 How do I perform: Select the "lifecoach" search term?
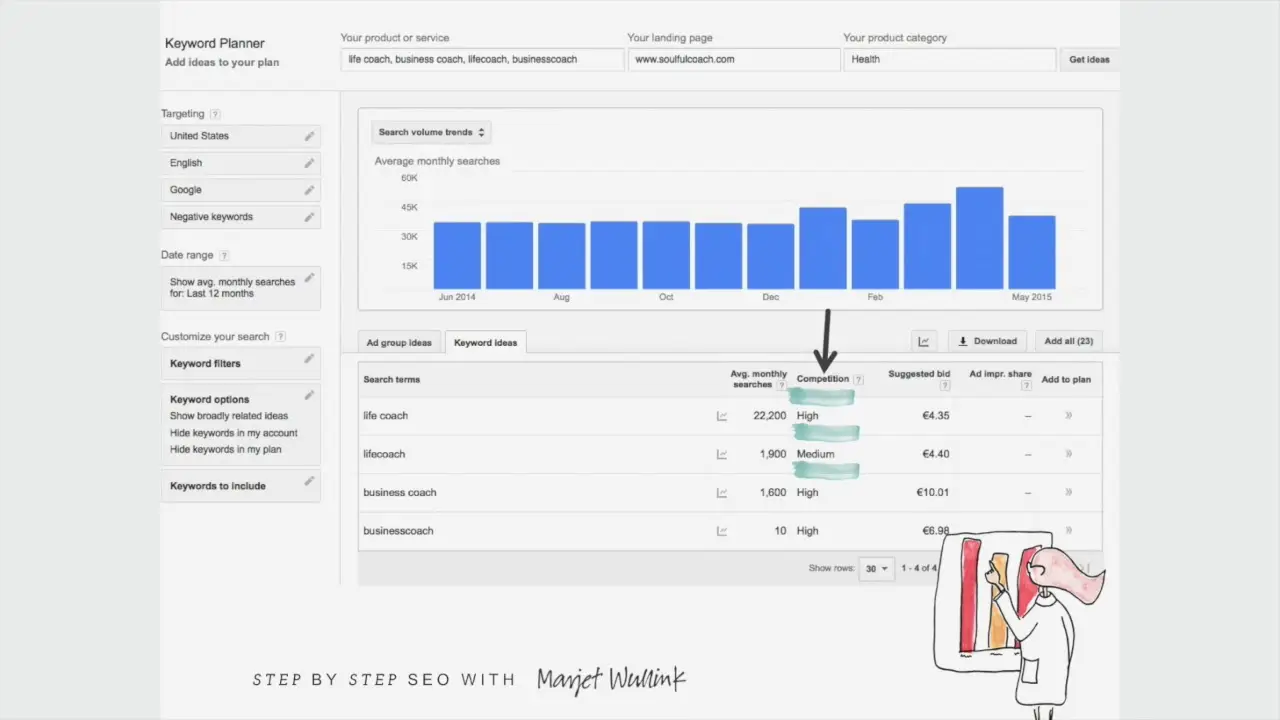point(384,454)
